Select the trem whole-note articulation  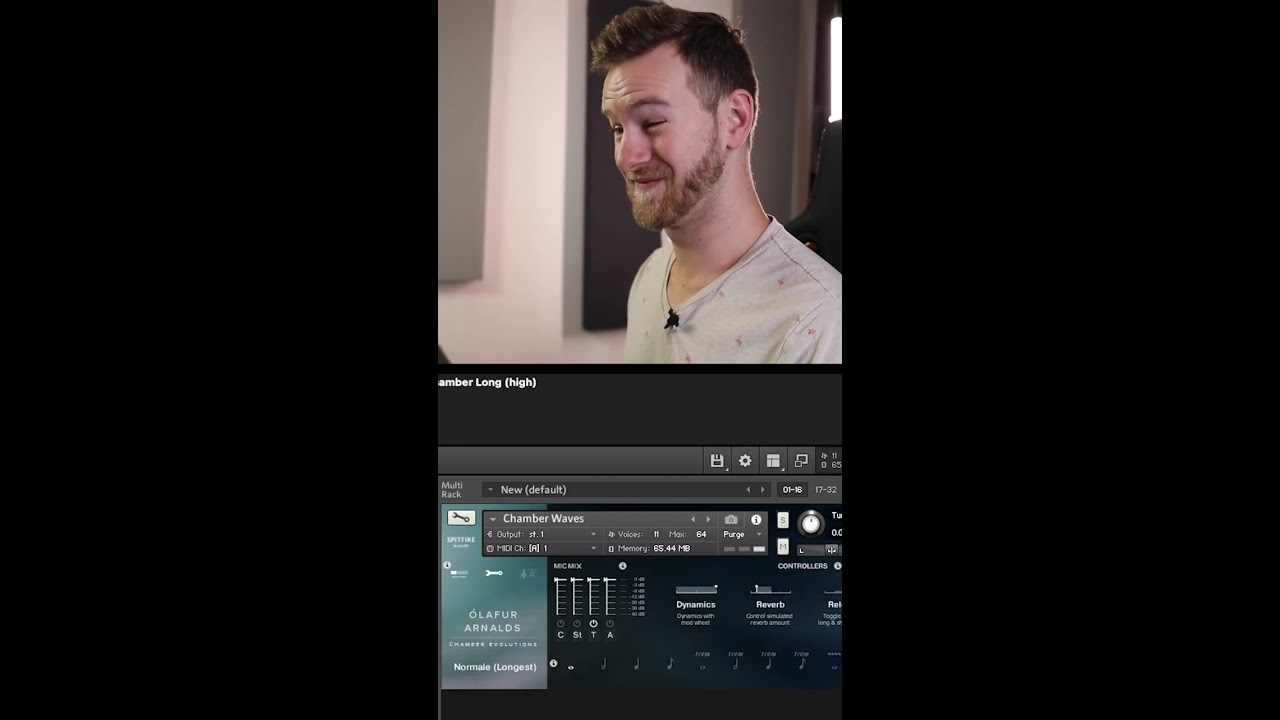pos(702,661)
